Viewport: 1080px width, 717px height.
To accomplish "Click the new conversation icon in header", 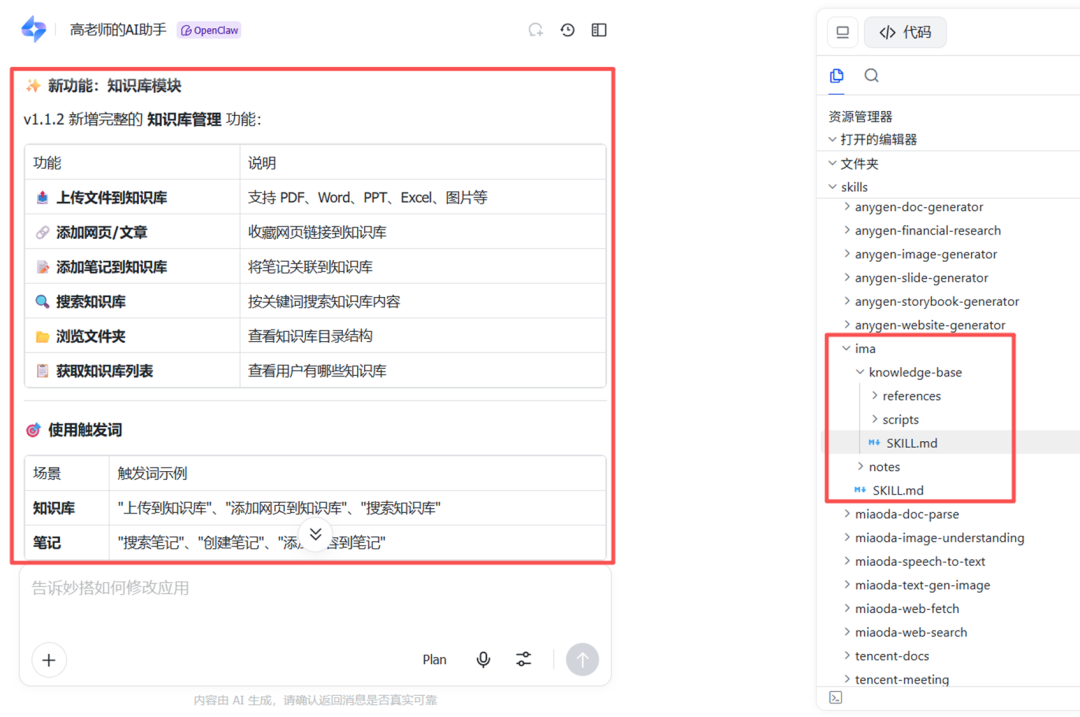I will click(536, 30).
